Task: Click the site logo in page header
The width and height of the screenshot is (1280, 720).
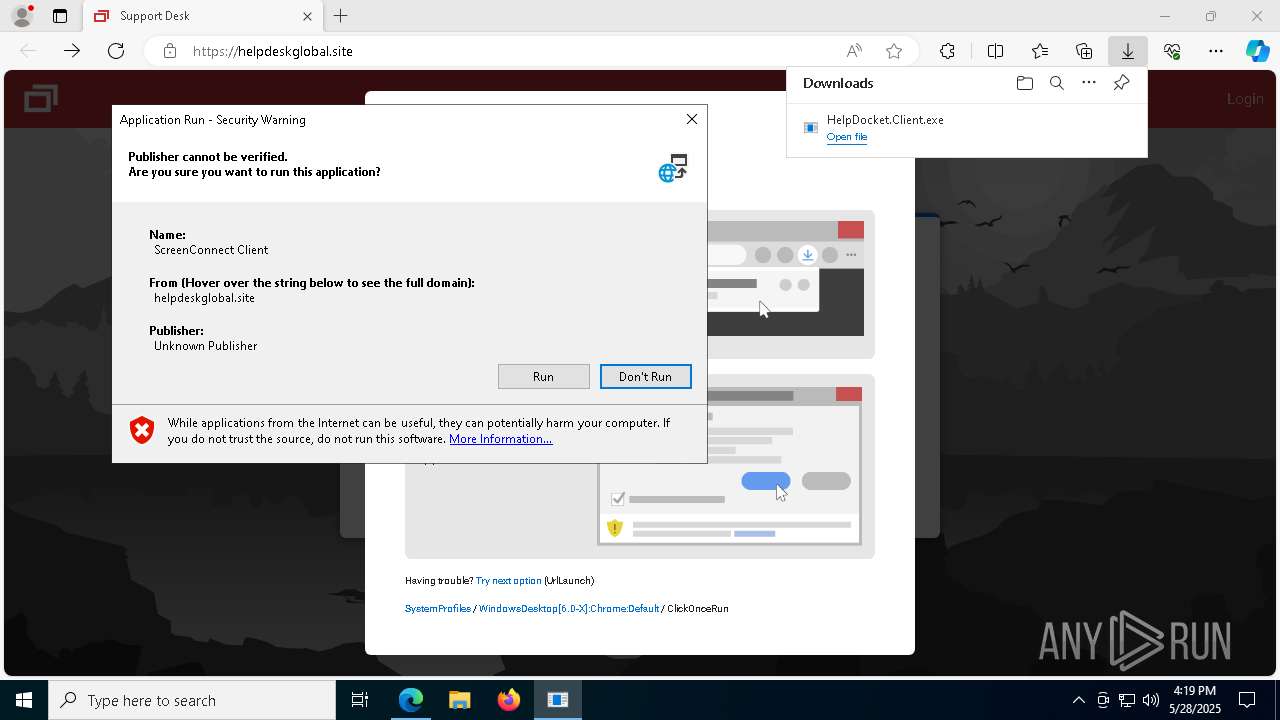Action: click(41, 98)
